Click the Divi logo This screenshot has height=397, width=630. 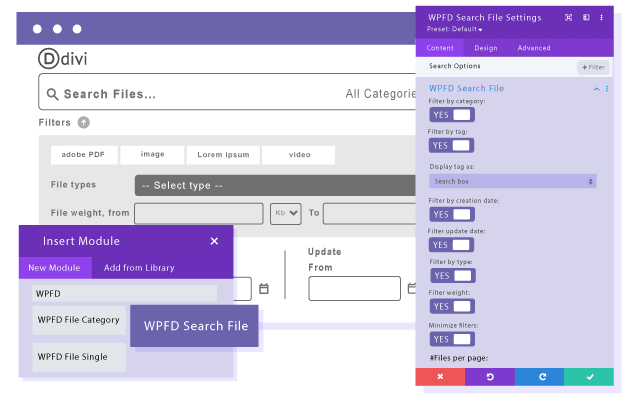(63, 59)
